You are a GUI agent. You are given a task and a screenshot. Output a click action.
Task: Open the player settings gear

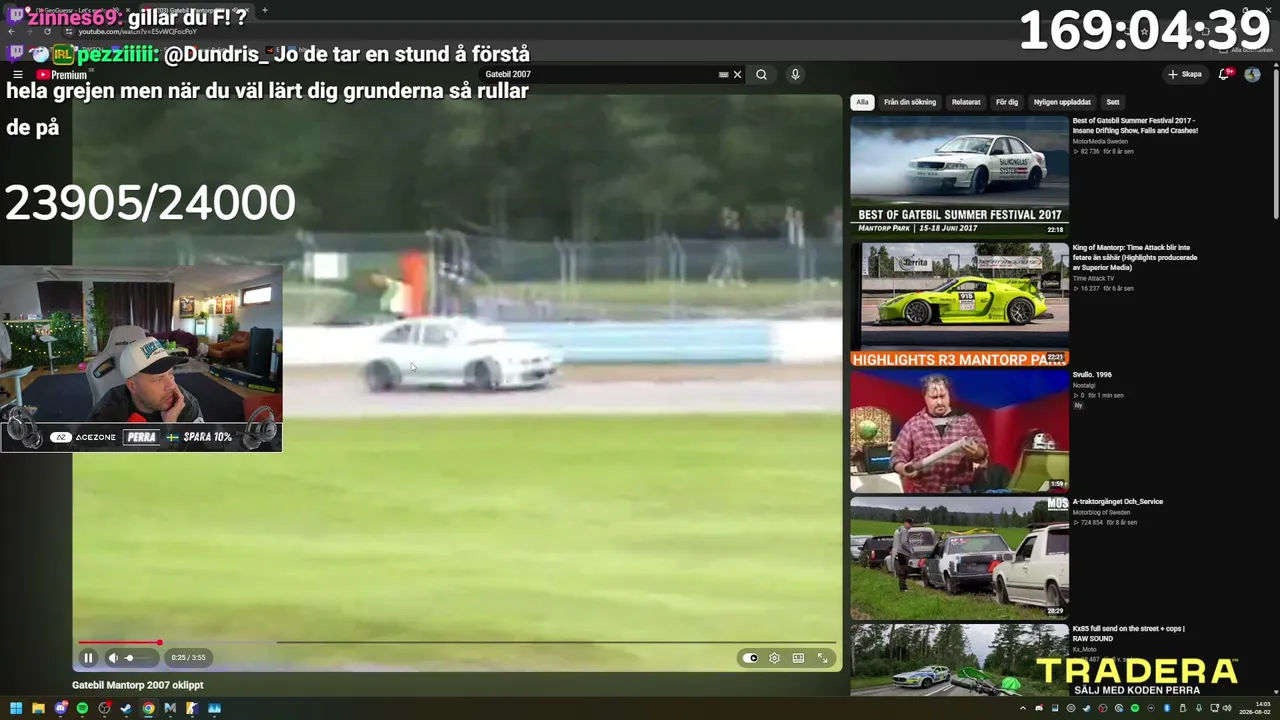pos(774,658)
